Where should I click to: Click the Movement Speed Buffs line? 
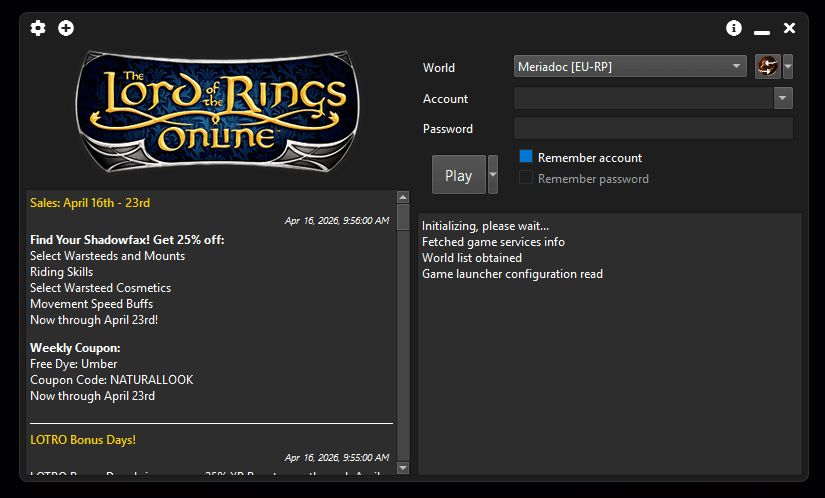[92, 304]
